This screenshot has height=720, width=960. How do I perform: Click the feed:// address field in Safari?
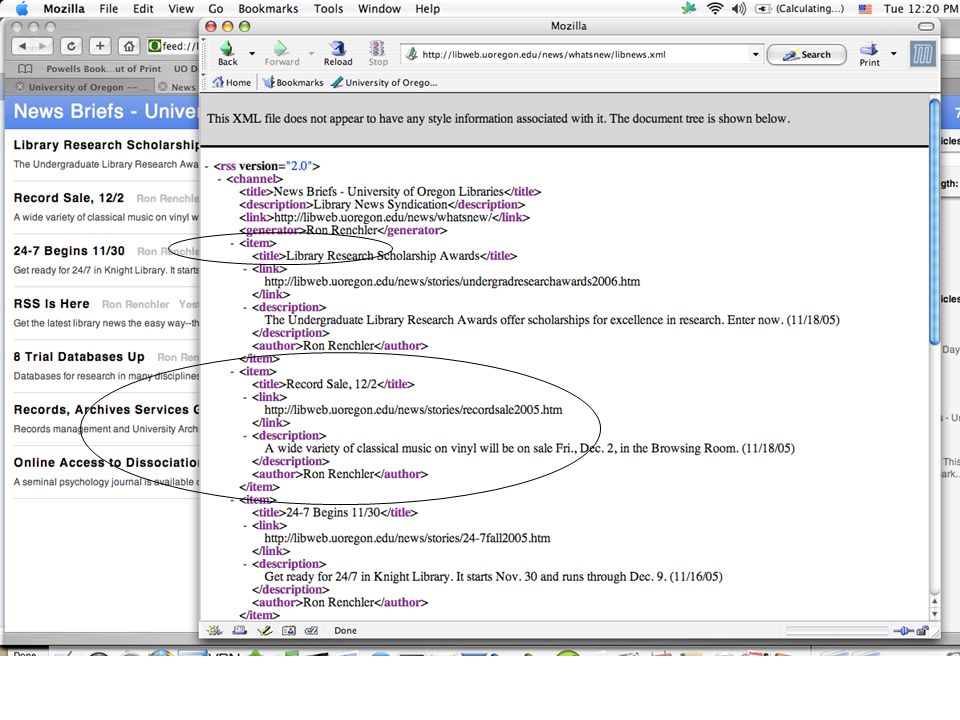tap(173, 46)
